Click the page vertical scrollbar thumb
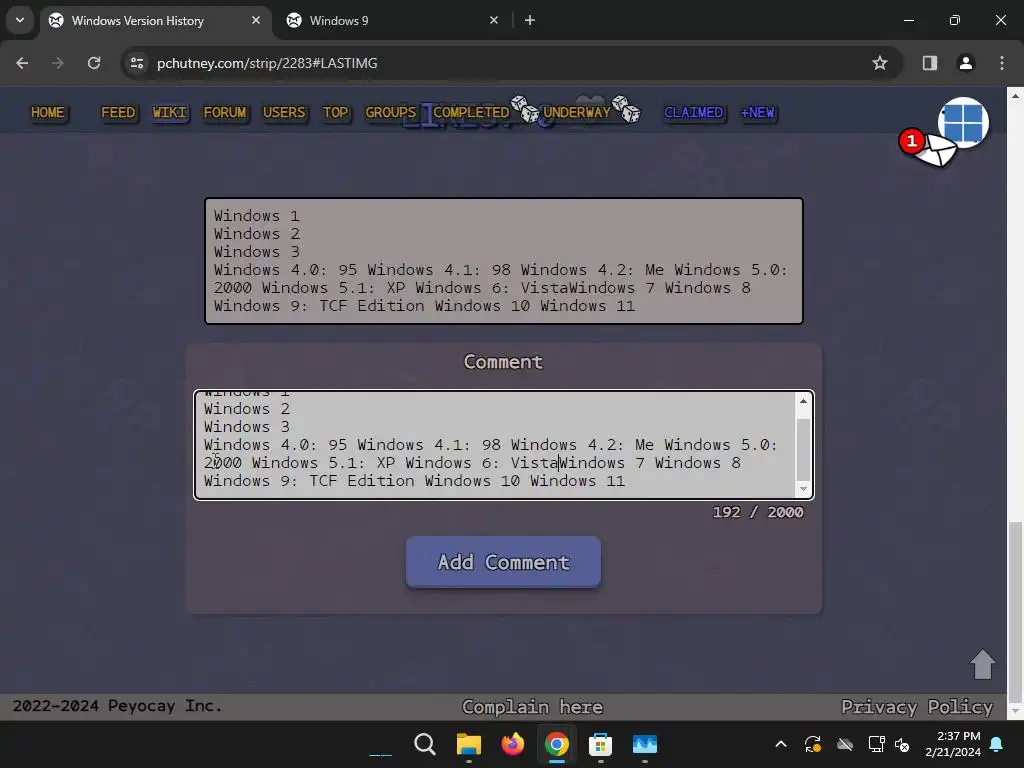The width and height of the screenshot is (1024, 768). (1015, 611)
